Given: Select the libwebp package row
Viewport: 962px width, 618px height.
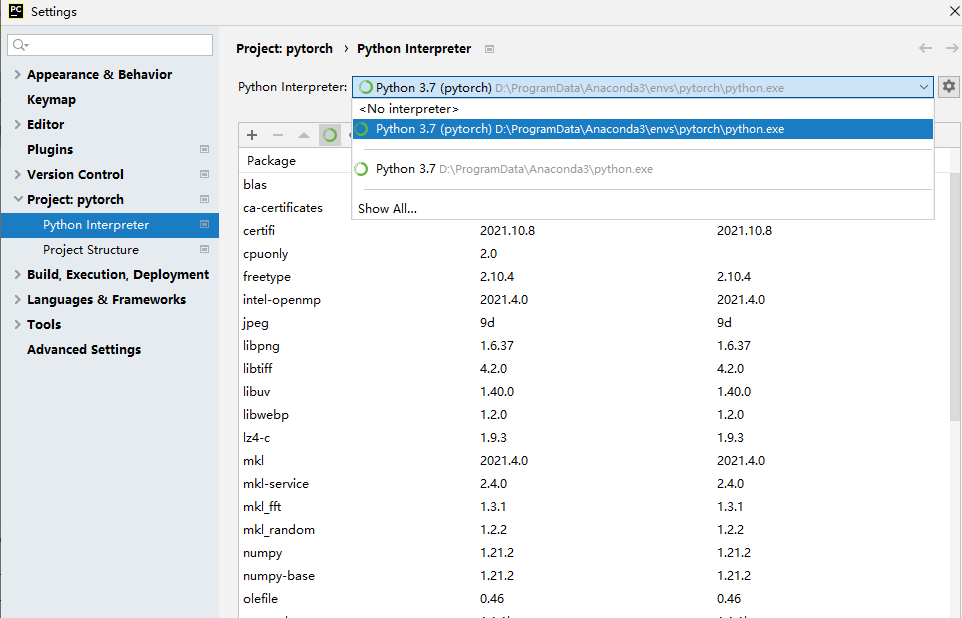Looking at the screenshot, I should 594,415.
